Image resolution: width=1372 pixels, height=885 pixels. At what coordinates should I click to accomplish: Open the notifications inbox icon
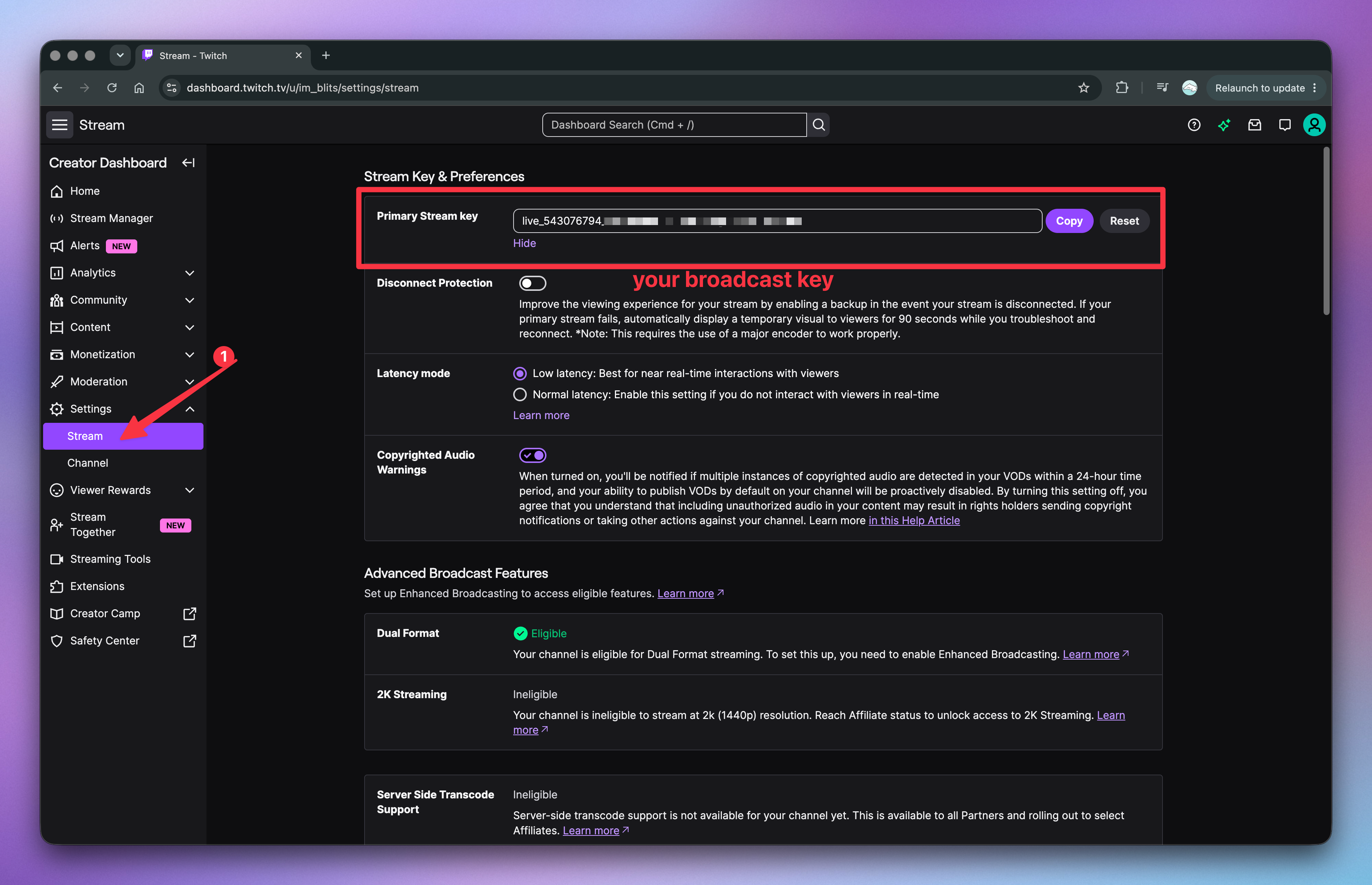coord(1254,125)
